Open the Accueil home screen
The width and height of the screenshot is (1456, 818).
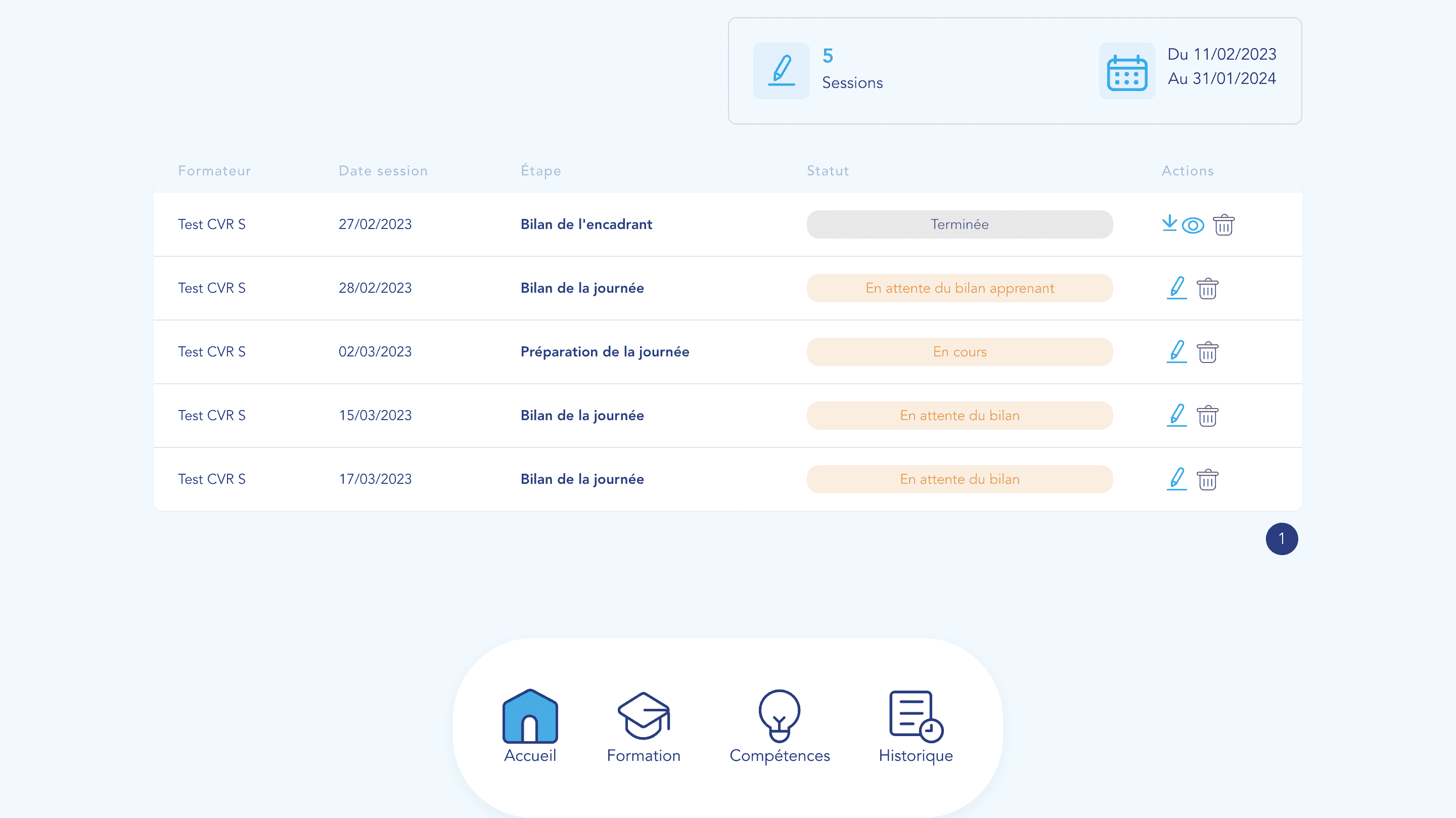pyautogui.click(x=529, y=726)
